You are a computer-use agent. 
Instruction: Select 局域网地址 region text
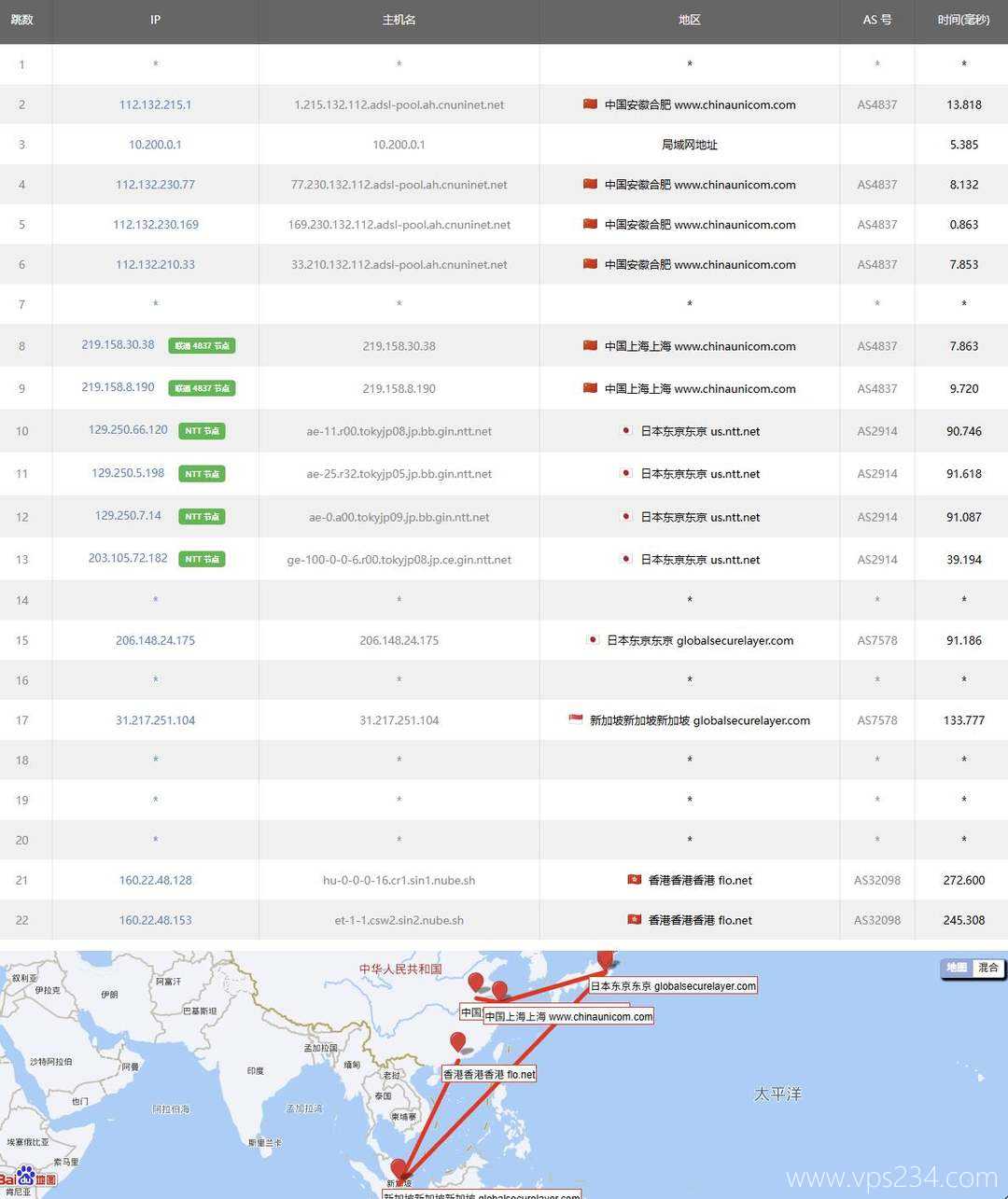(689, 146)
